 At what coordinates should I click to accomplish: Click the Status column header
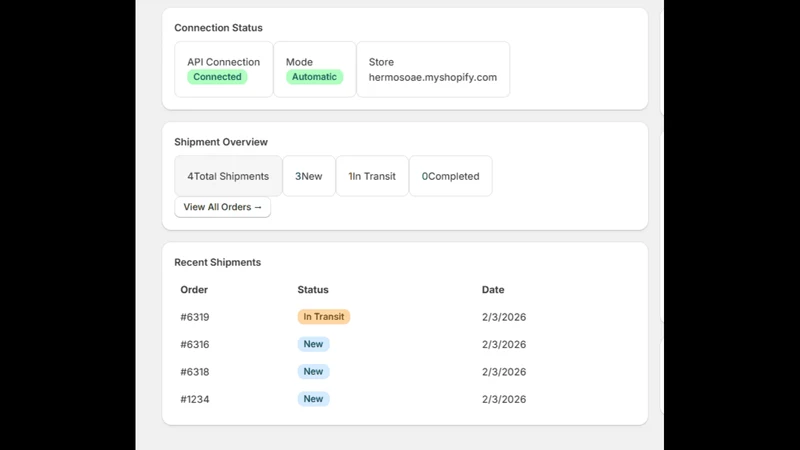point(313,290)
